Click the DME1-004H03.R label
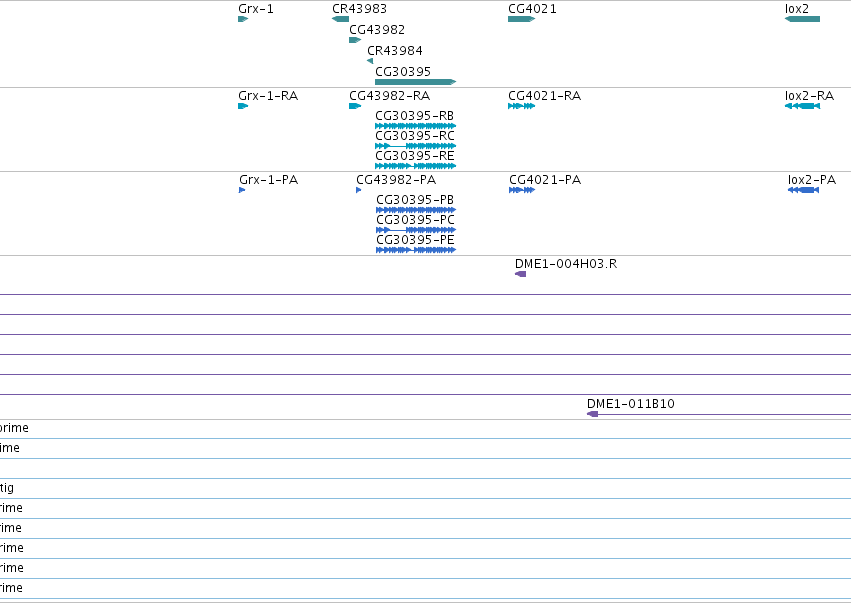Viewport: 851px width, 603px height. tap(566, 264)
